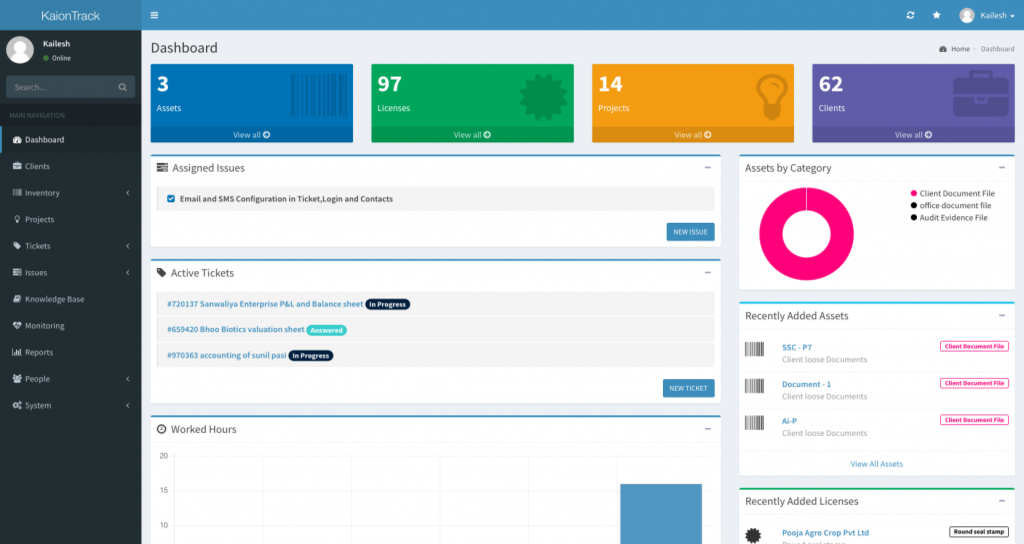The image size is (1024, 544).
Task: Click the search magnifier icon in sidebar
Action: [x=123, y=88]
